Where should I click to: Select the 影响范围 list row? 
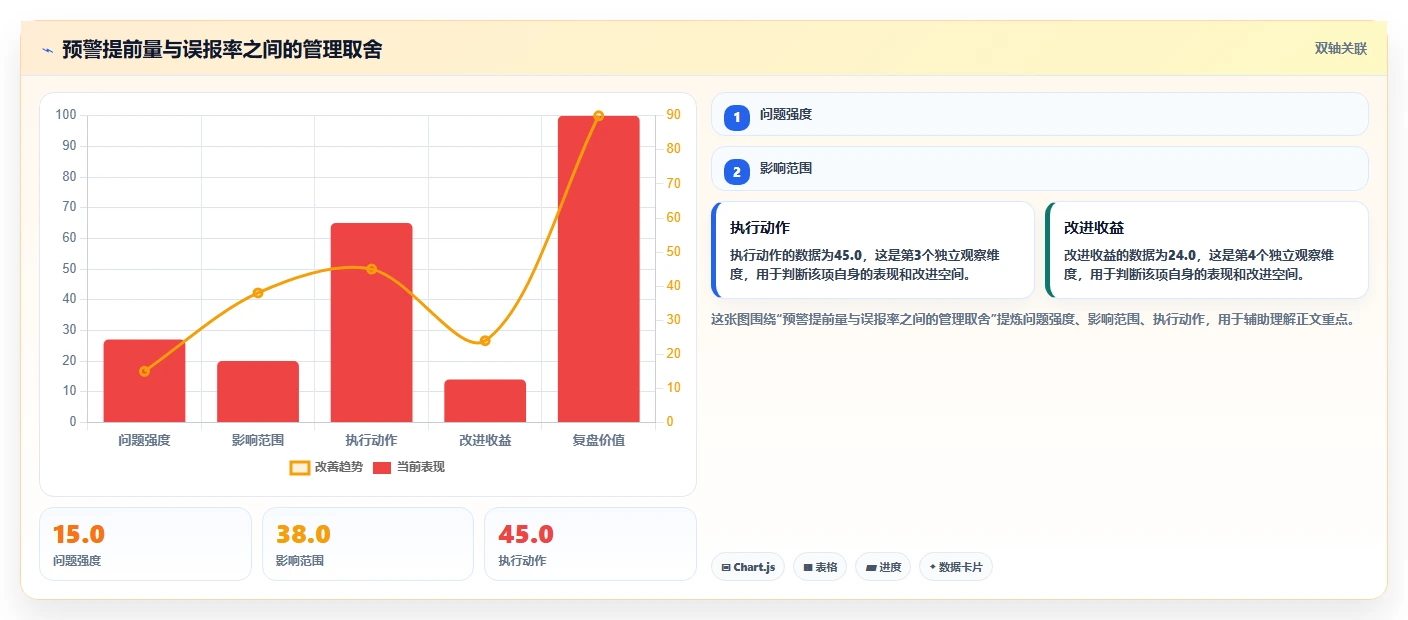pyautogui.click(x=1039, y=169)
